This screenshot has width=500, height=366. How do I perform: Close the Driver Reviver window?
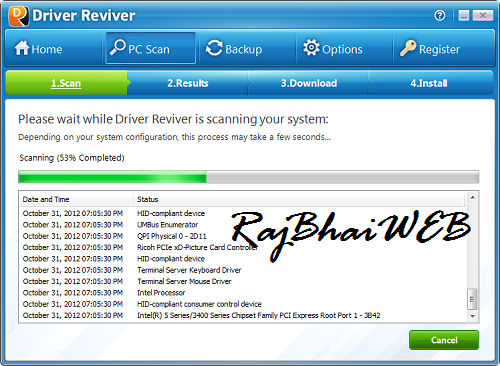(x=482, y=15)
